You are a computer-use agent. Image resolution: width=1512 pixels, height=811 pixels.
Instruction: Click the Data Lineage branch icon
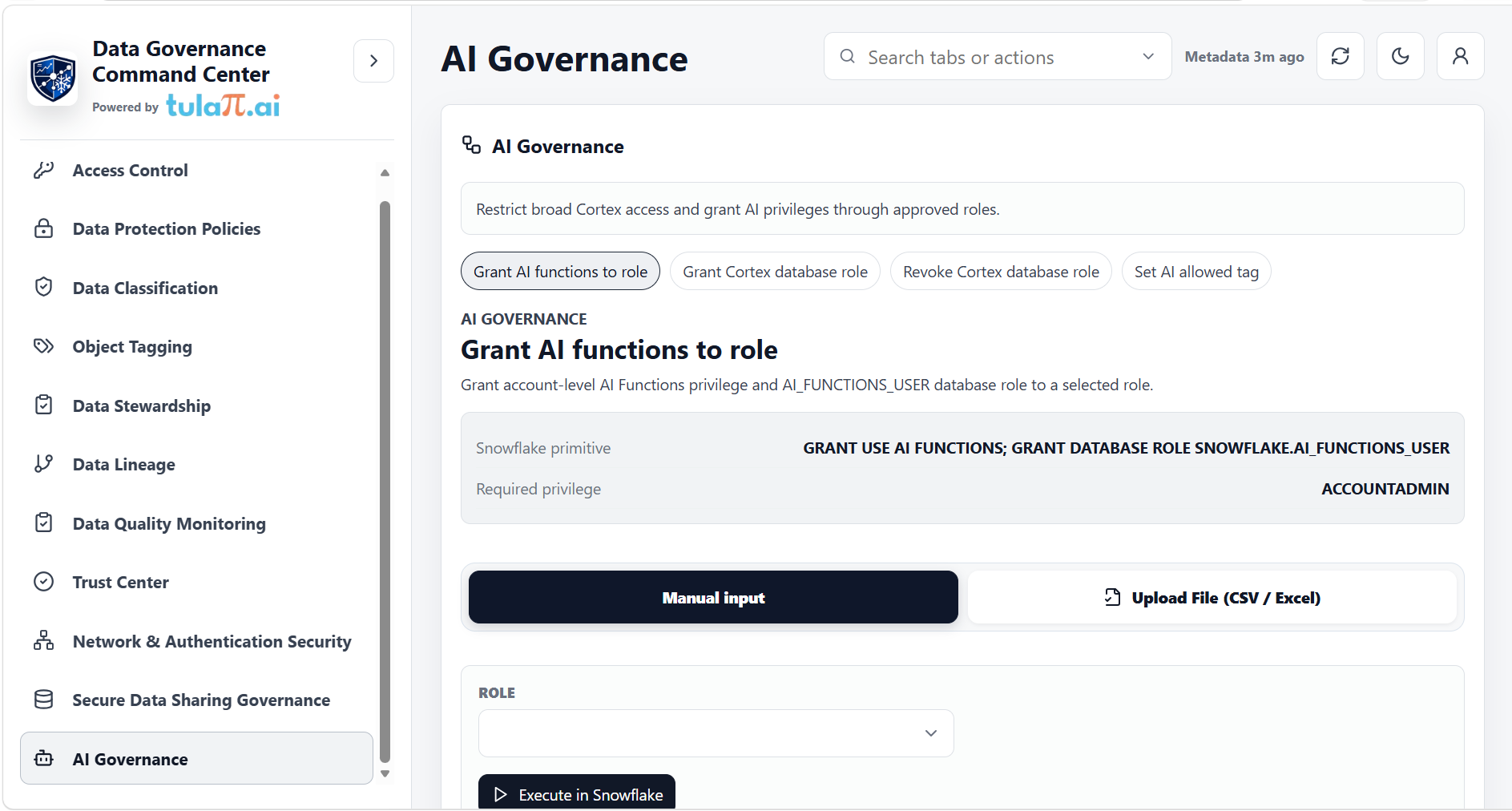[44, 464]
